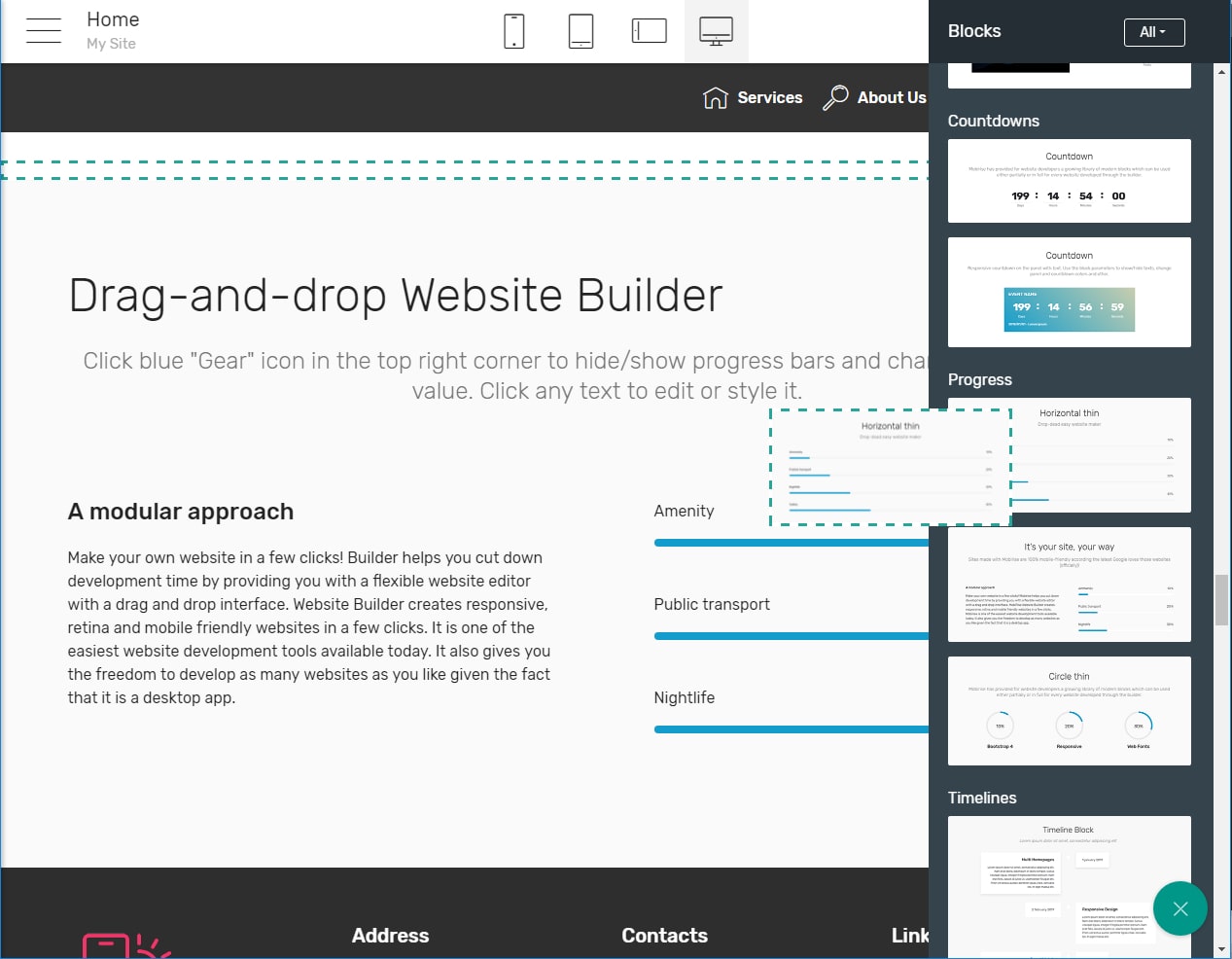The image size is (1232, 959).
Task: Click the Home site title
Action: [x=112, y=18]
